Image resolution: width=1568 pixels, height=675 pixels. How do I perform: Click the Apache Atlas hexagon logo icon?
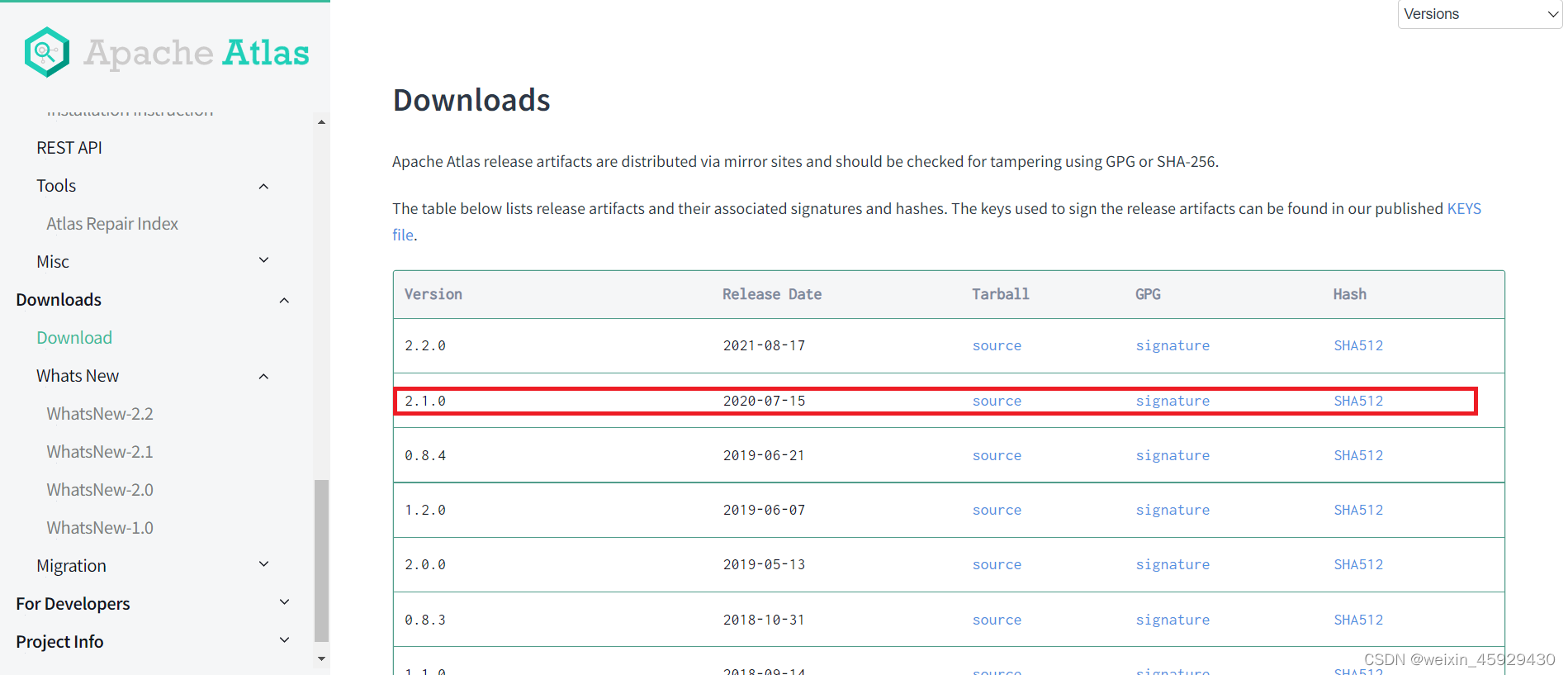[47, 52]
